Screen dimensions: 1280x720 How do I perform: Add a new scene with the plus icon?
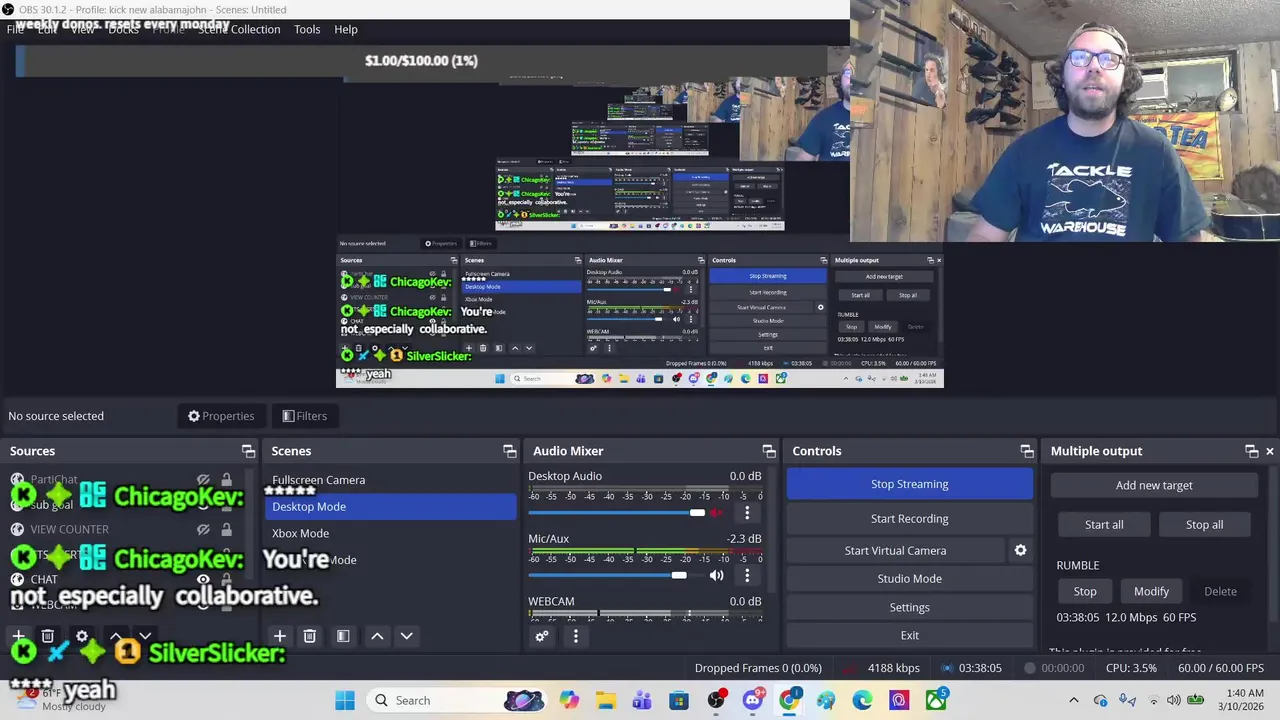280,636
